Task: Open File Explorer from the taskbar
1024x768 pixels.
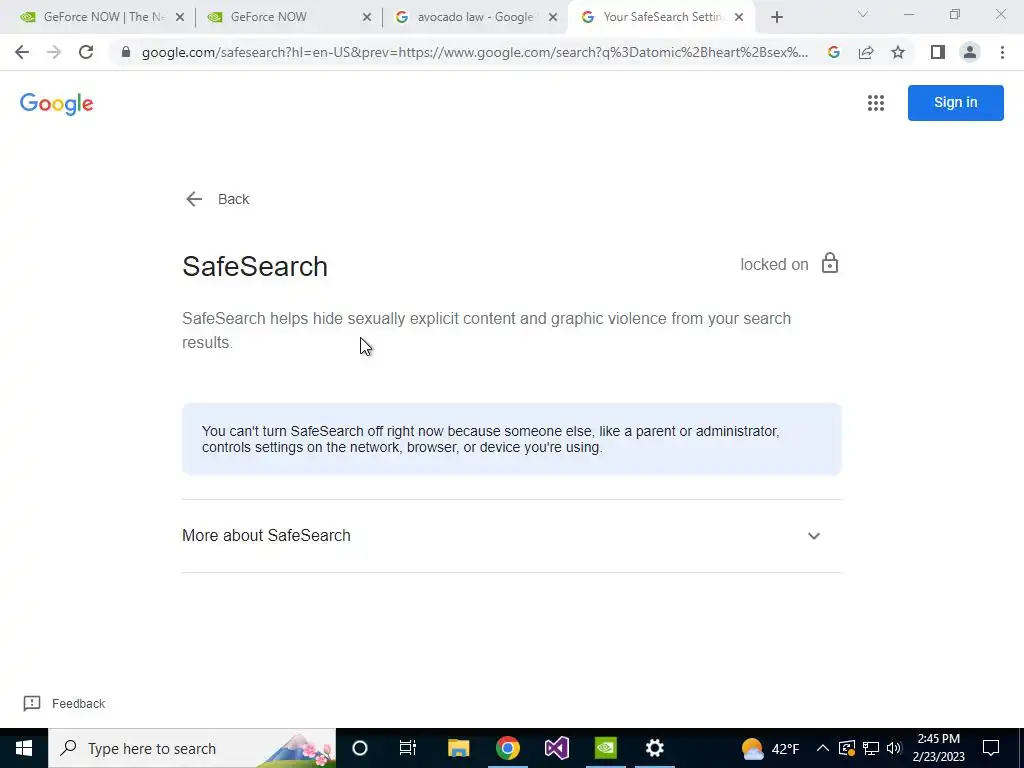Action: click(x=458, y=748)
